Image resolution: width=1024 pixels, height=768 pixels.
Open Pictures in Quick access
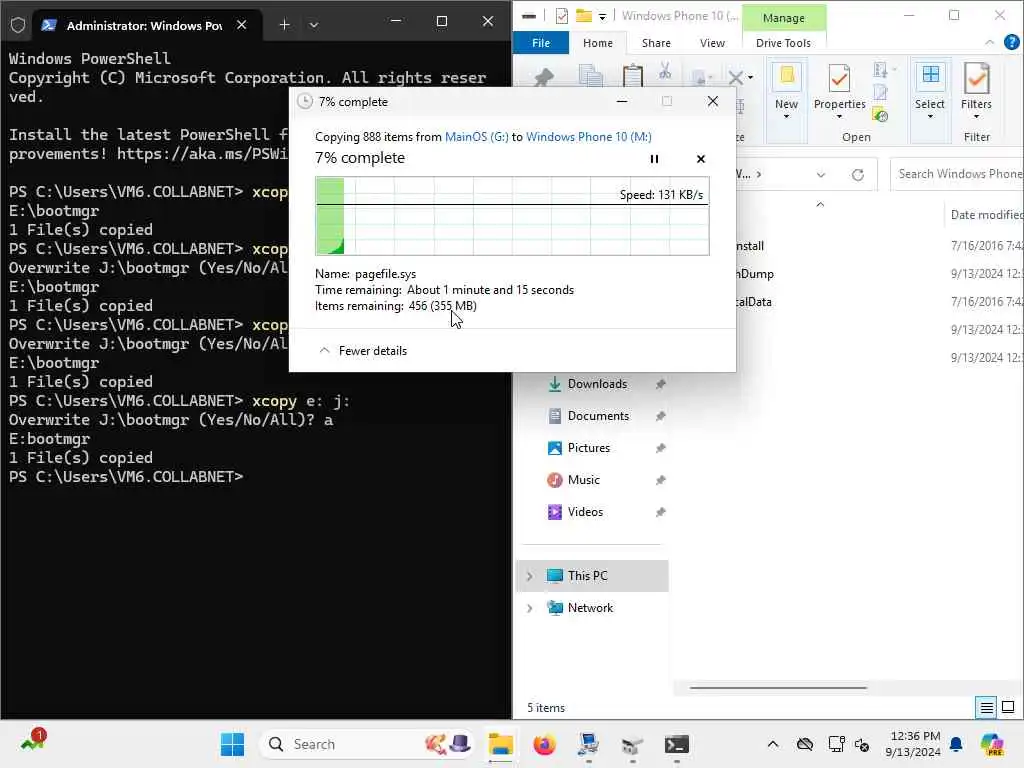[x=588, y=448]
